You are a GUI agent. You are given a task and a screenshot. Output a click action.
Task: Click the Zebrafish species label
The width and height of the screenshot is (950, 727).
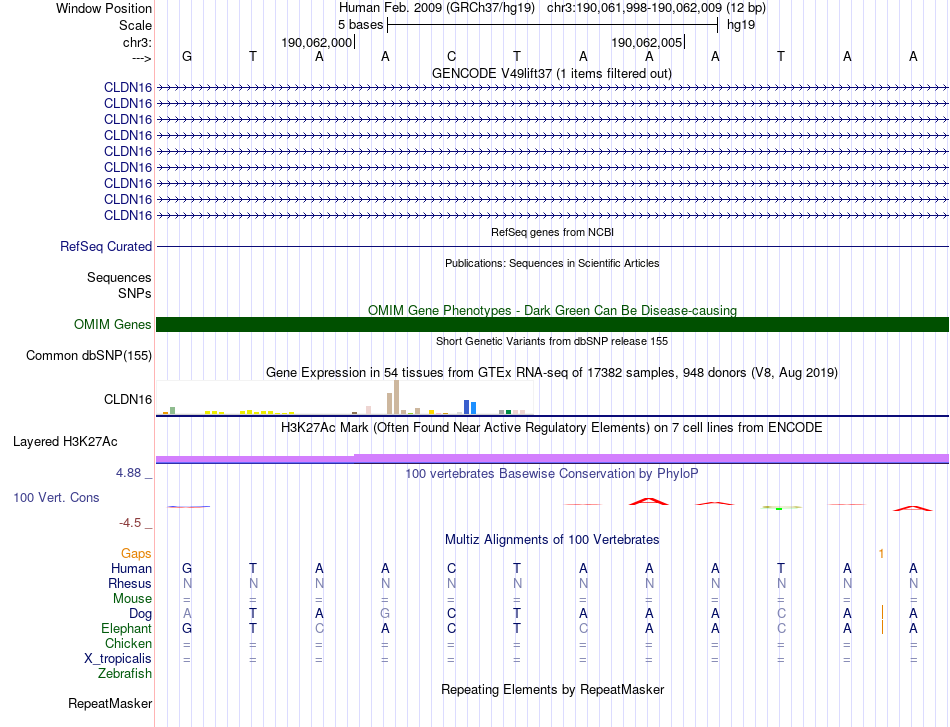[125, 674]
